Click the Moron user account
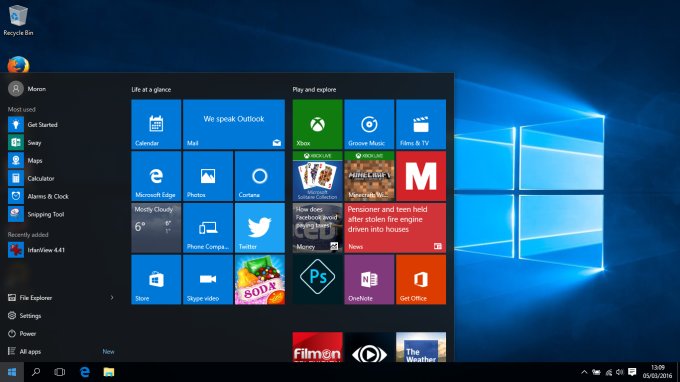This screenshot has height=382, width=680. [27, 89]
